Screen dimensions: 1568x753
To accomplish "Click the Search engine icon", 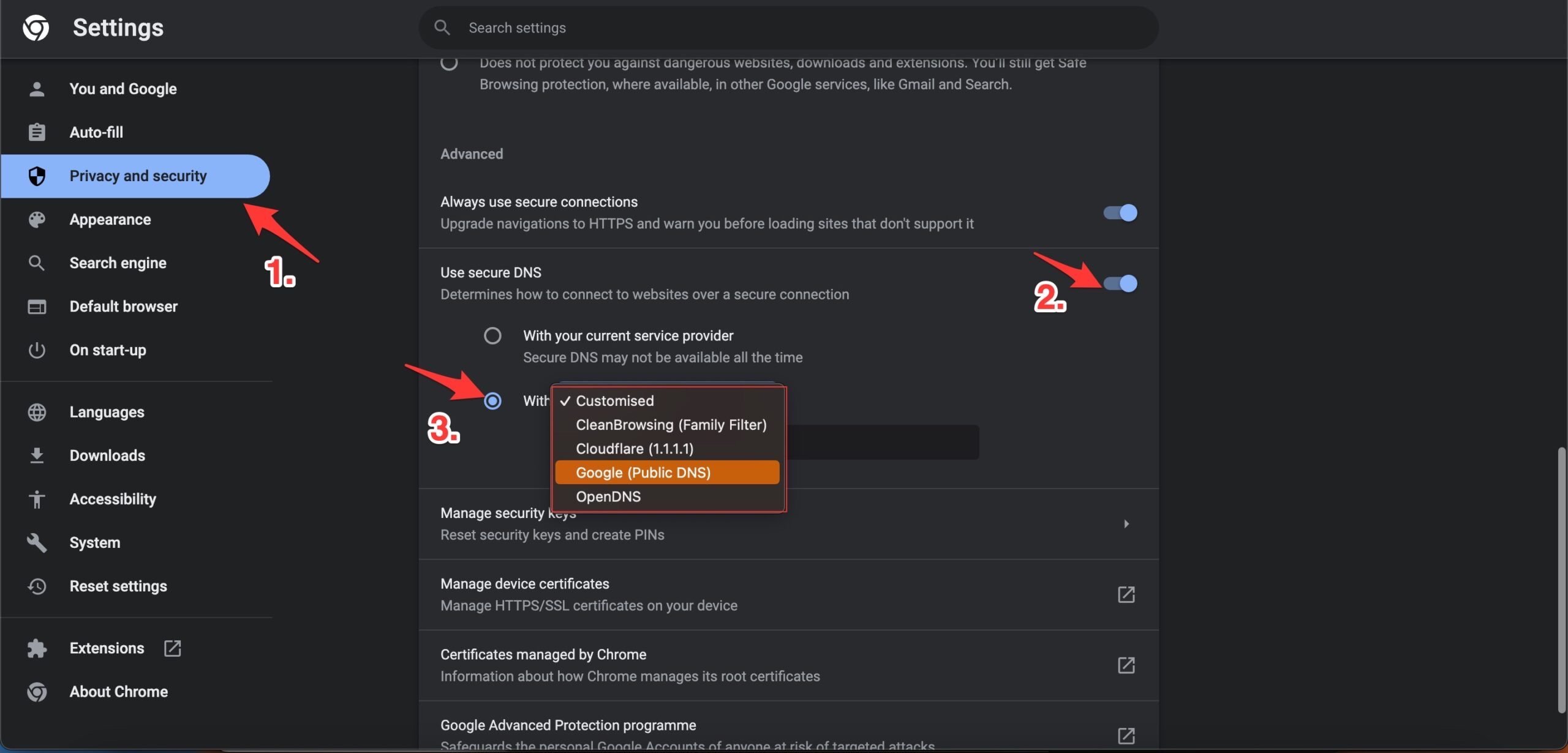I will pyautogui.click(x=34, y=263).
